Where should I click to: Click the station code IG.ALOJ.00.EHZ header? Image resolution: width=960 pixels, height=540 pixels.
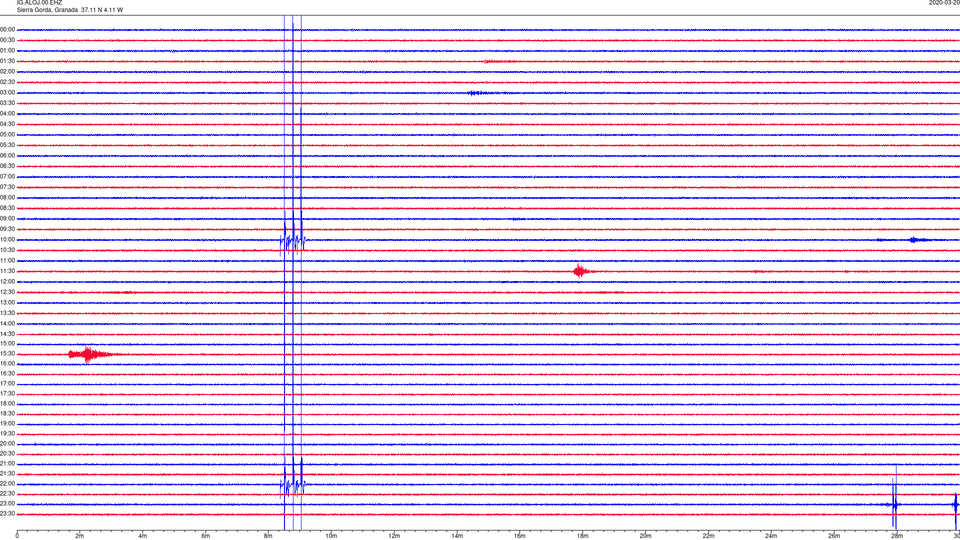click(39, 2)
